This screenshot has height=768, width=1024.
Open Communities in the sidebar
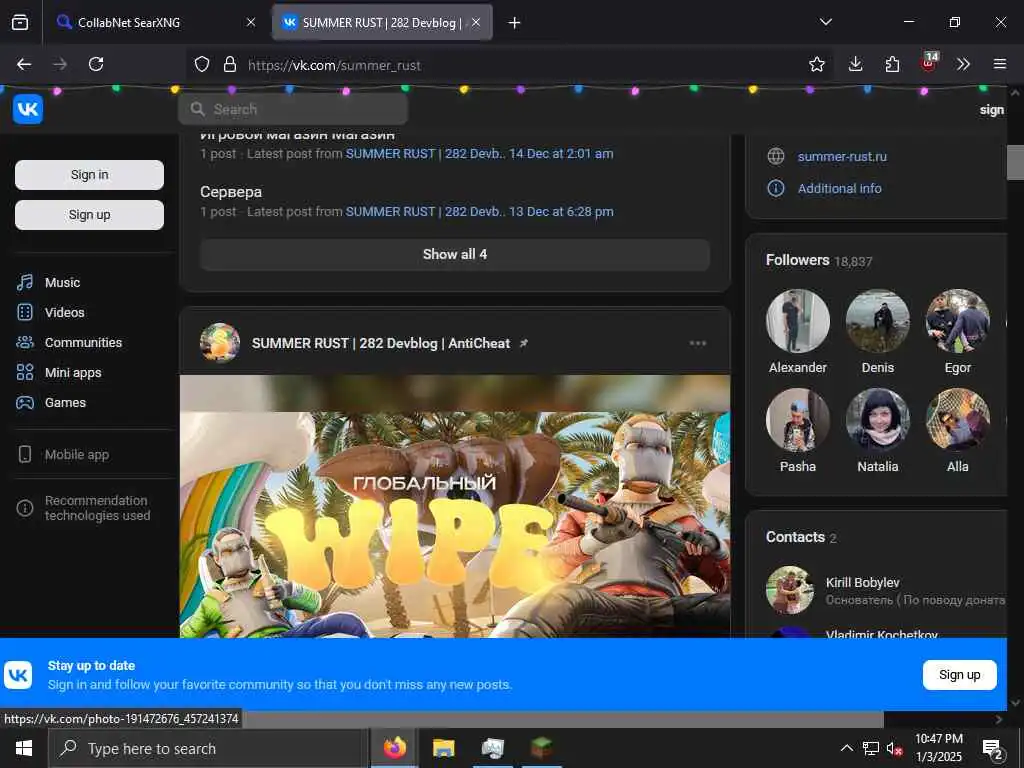pyautogui.click(x=83, y=343)
